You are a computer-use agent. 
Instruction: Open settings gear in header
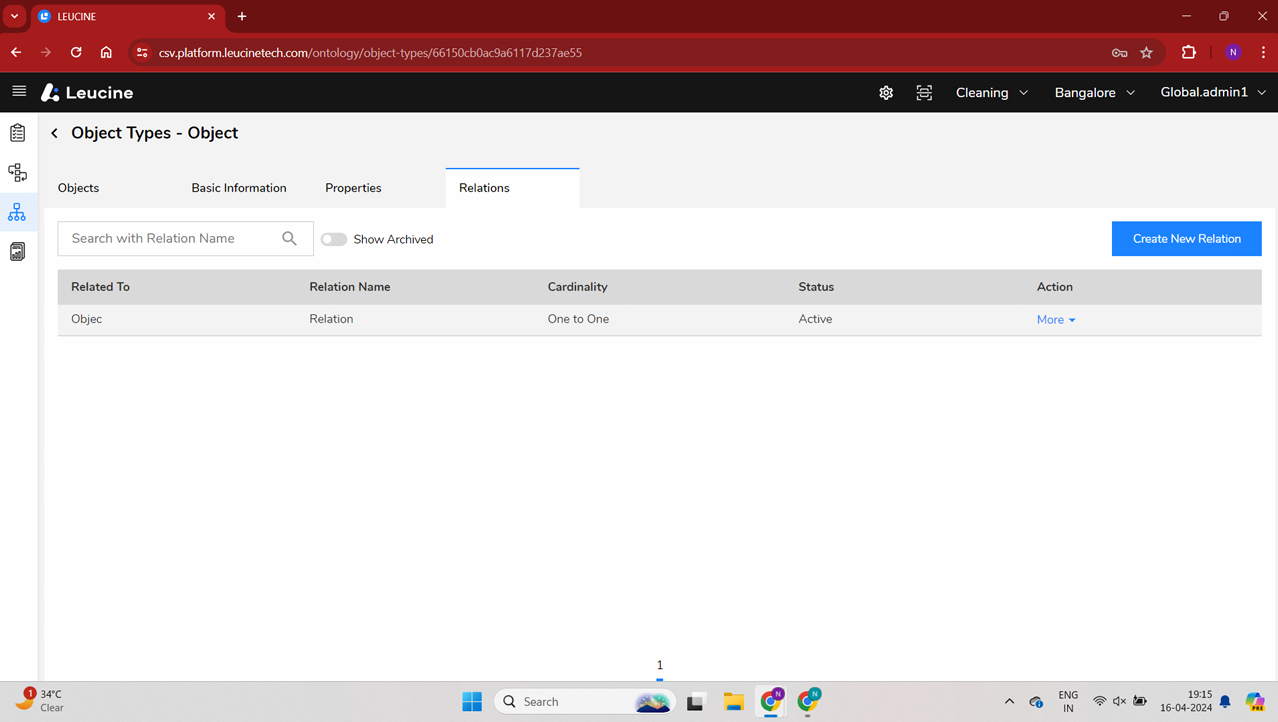[x=886, y=93]
